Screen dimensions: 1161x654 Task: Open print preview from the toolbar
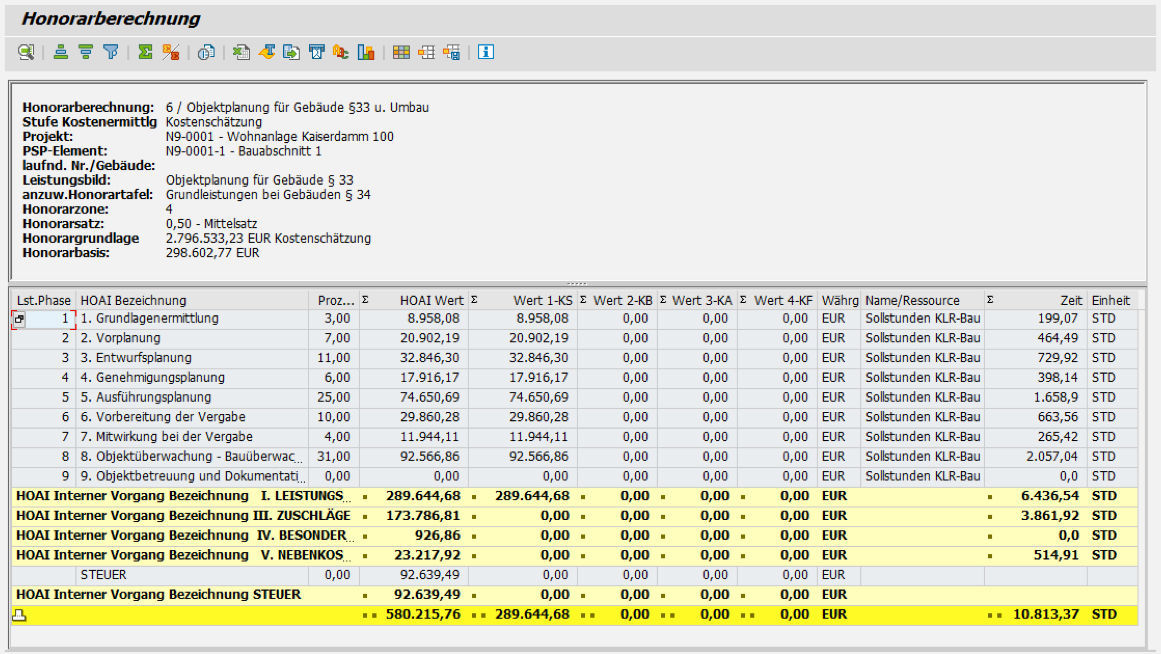click(206, 52)
